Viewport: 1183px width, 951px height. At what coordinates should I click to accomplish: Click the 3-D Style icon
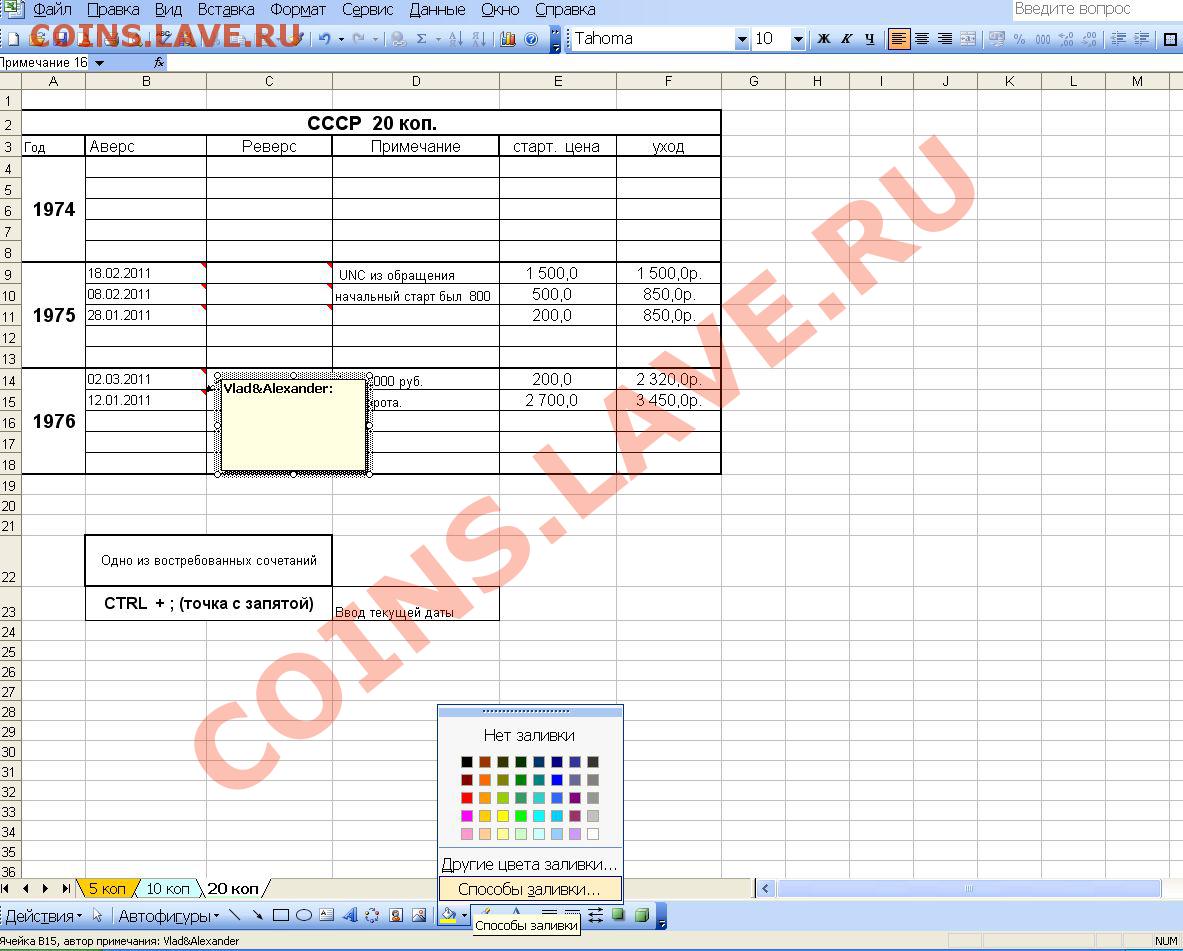point(642,916)
